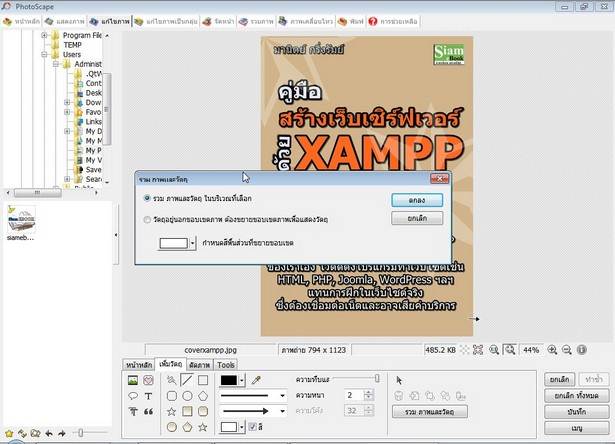The image size is (615, 444).
Task: Select the square rectangle shape tool
Action: [x=203, y=380]
